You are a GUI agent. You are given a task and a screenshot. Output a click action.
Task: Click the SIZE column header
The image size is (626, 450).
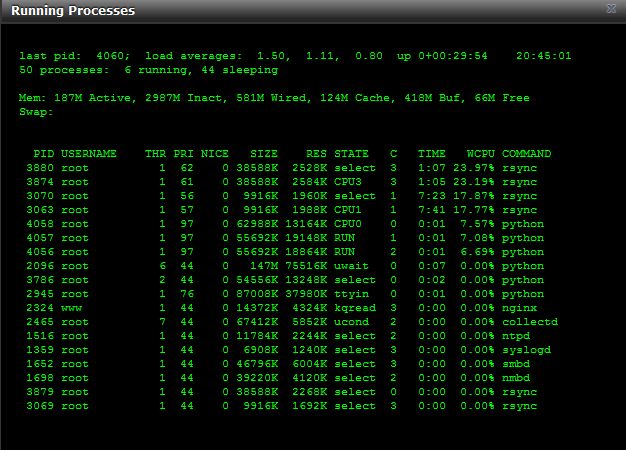pos(263,154)
